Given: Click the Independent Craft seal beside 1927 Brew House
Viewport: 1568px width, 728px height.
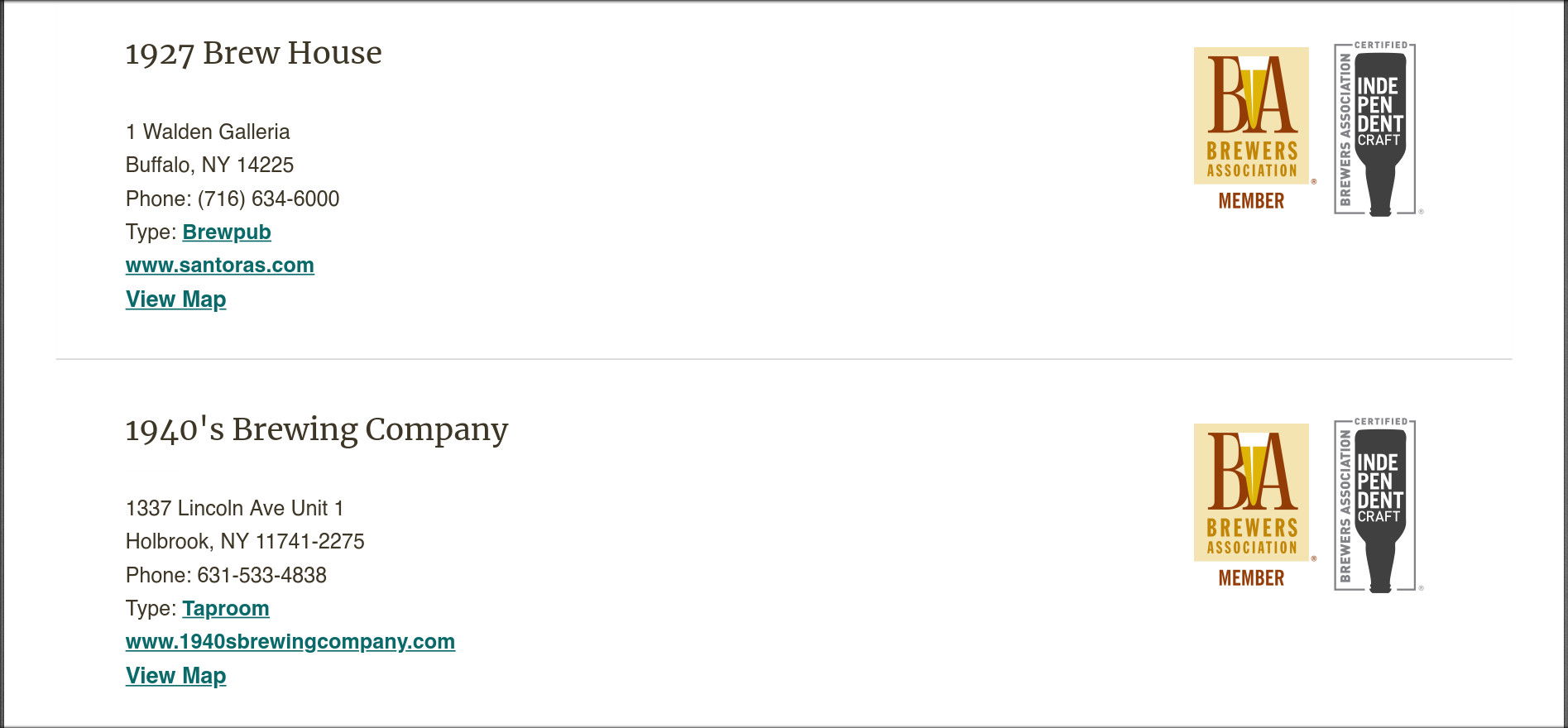Looking at the screenshot, I should coord(1378,129).
